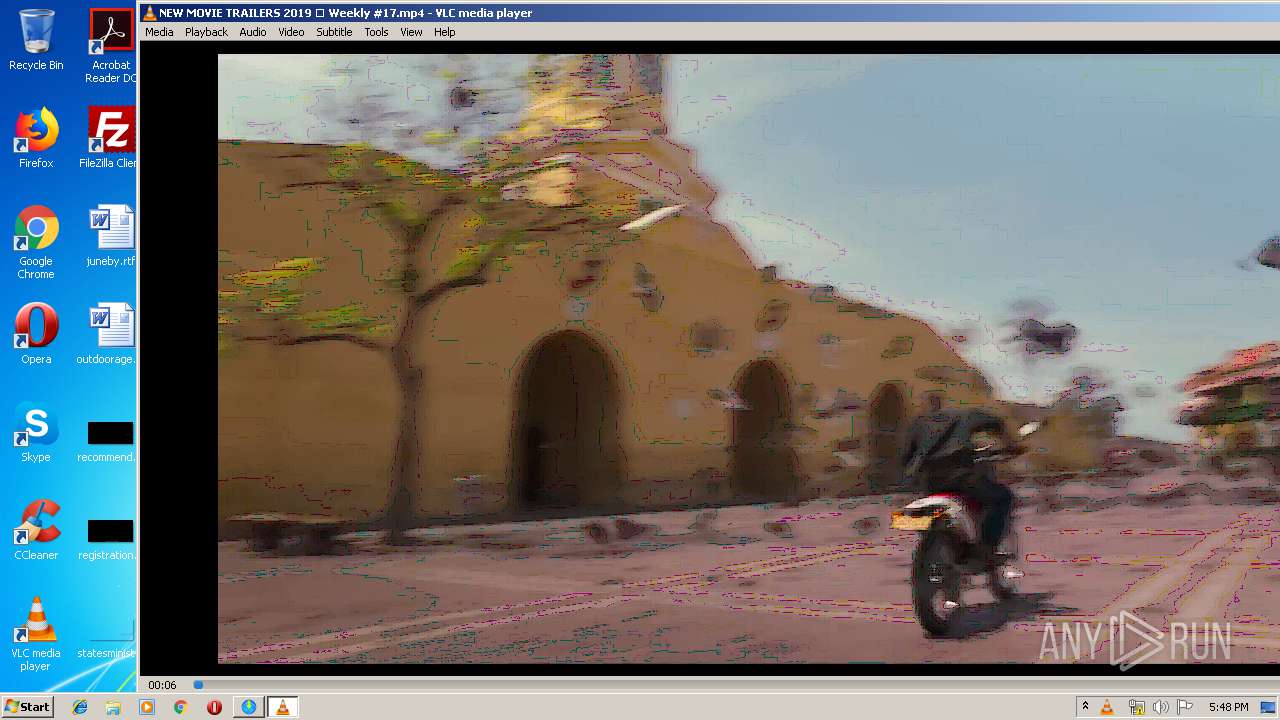Launch Internet Explorer from taskbar
Viewport: 1280px width, 720px height.
(80, 707)
